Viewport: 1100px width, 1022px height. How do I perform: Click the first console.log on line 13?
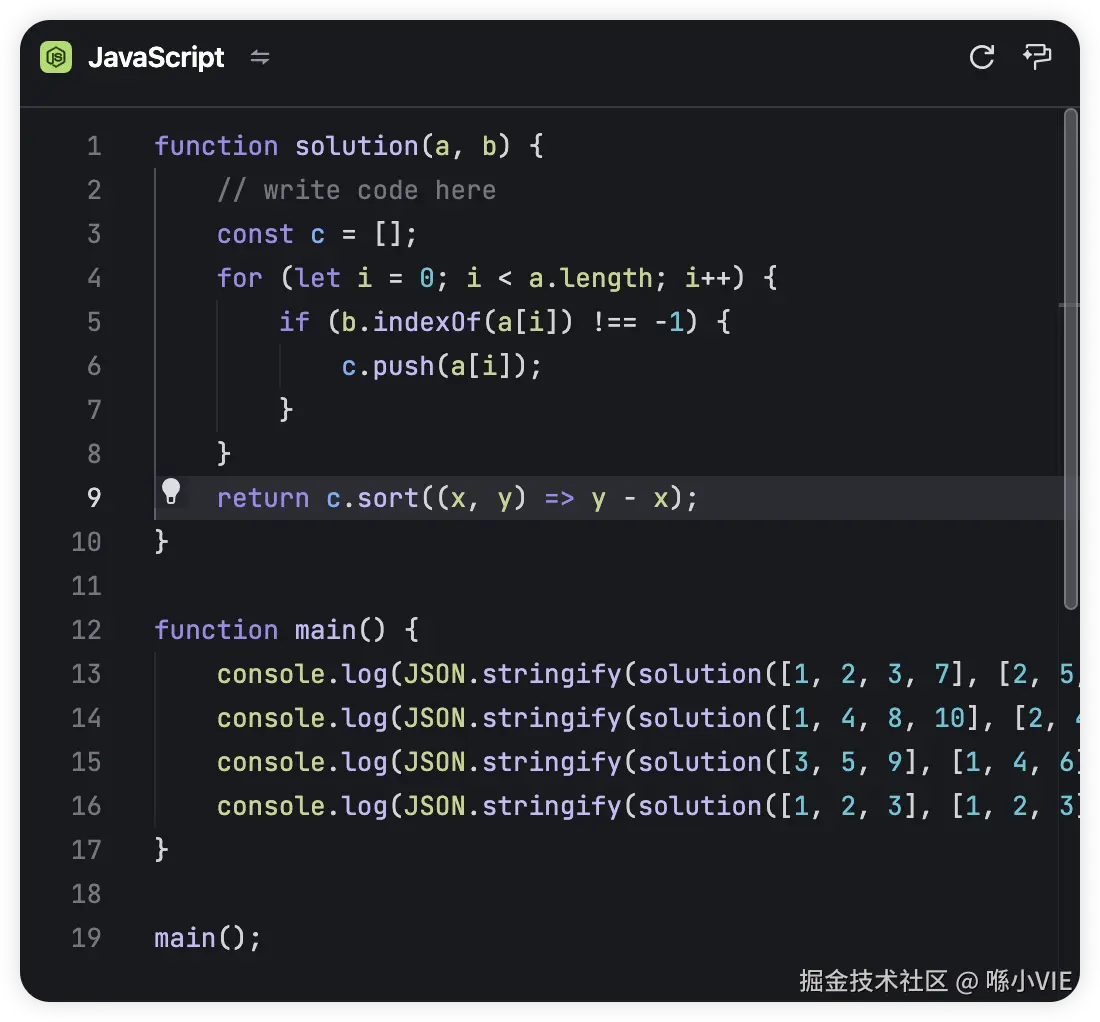[302, 674]
